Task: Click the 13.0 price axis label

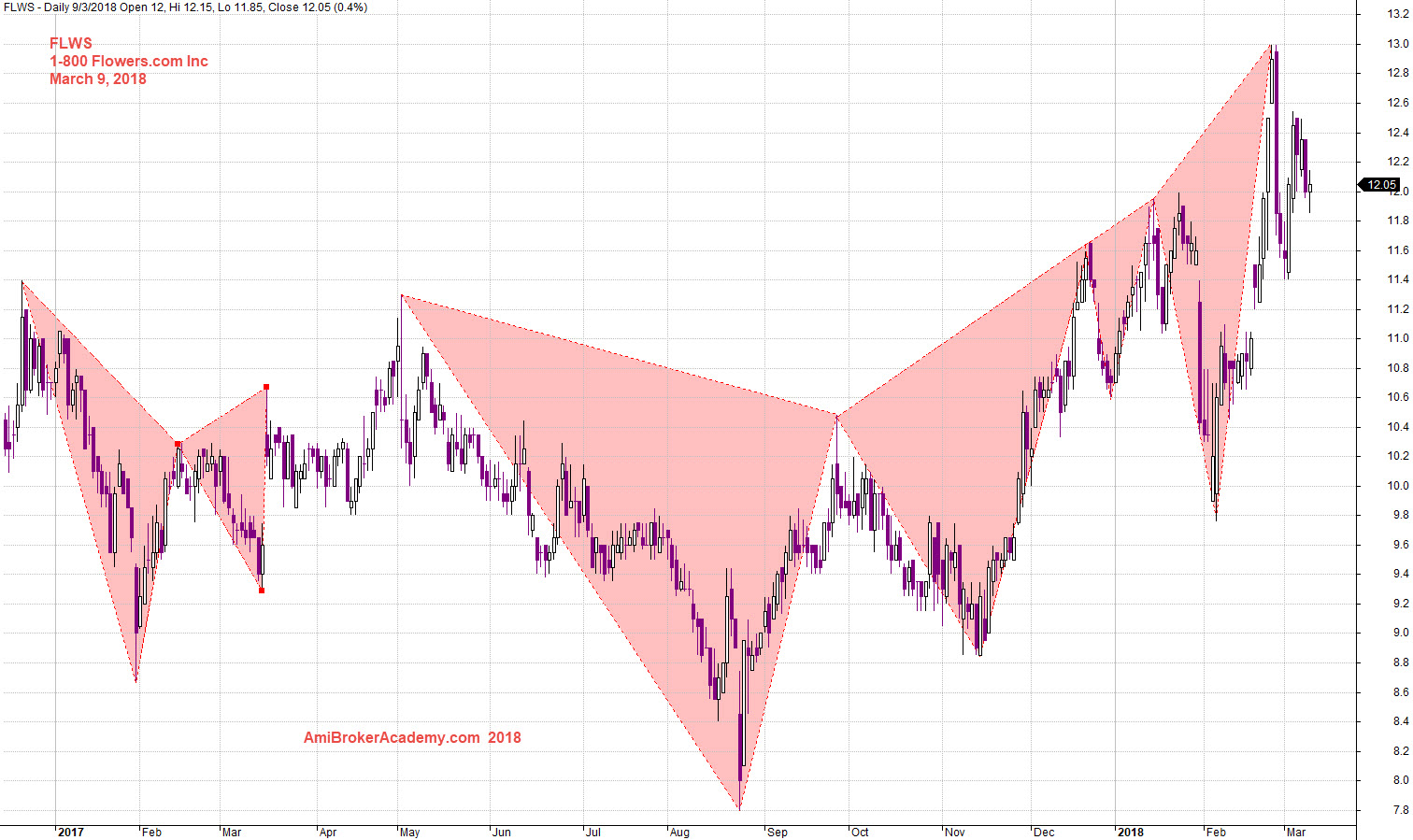Action: [x=1398, y=44]
